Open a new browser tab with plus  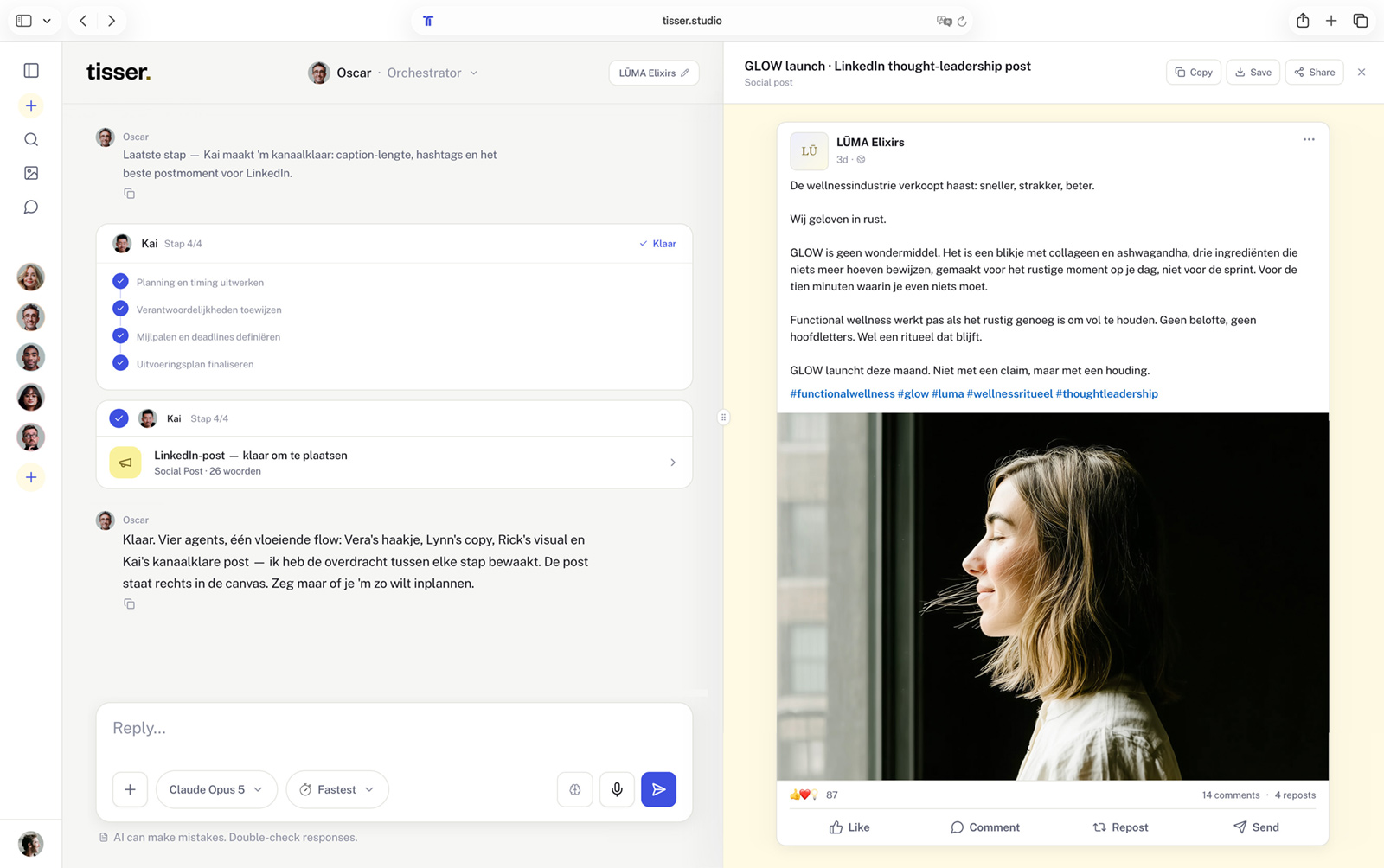coord(1331,21)
